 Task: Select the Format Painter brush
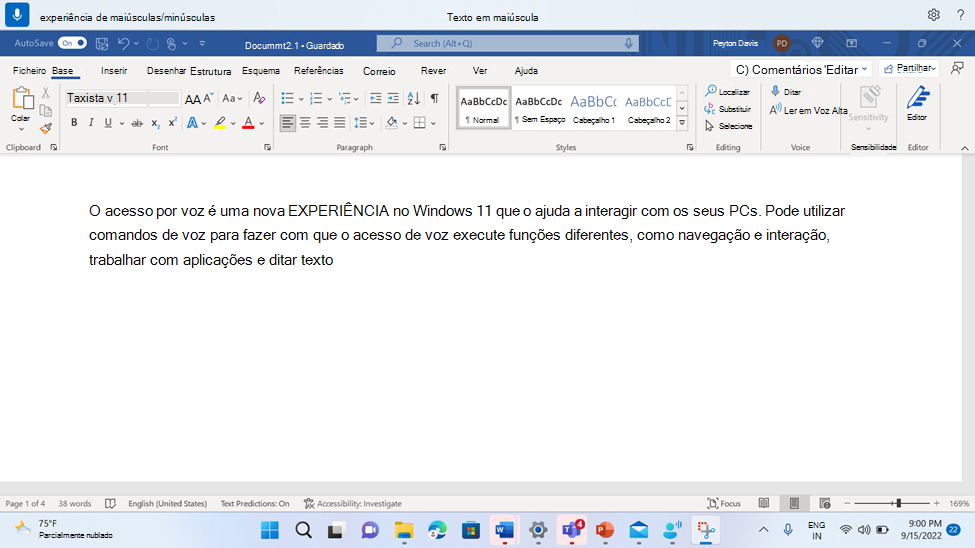pos(45,128)
